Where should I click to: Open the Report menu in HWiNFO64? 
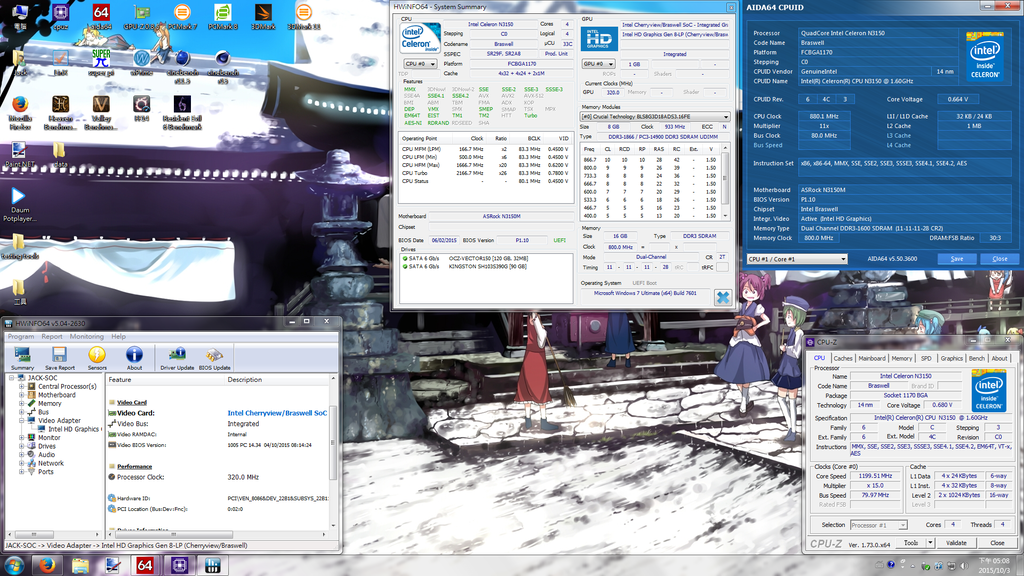click(52, 336)
